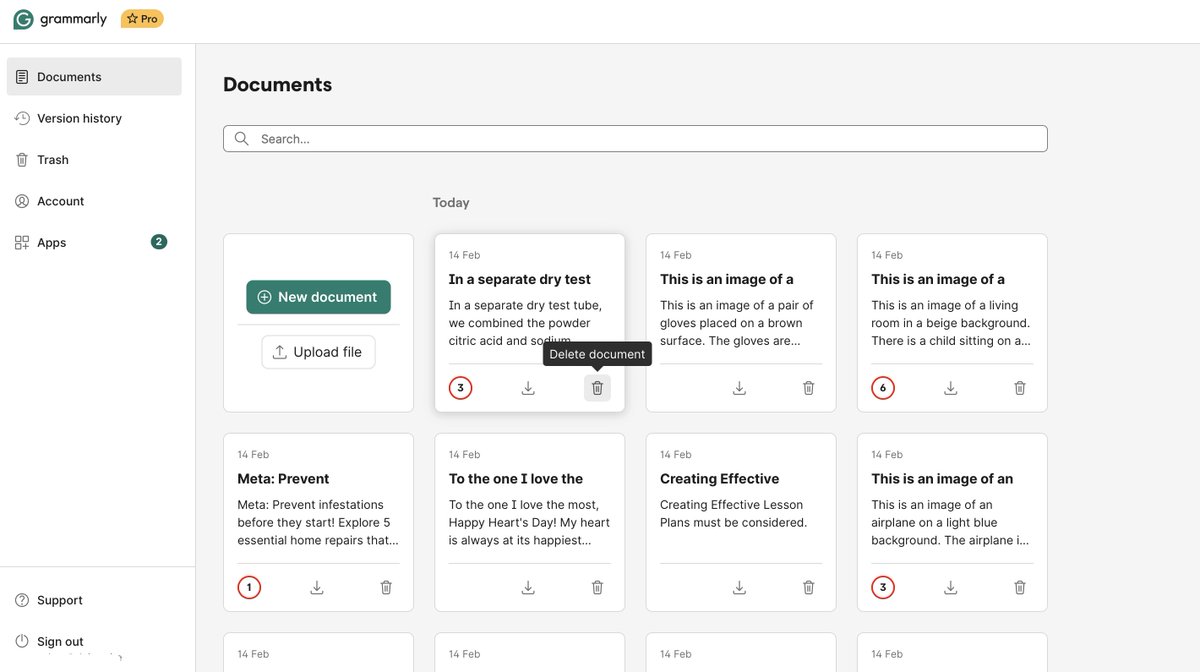
Task: Download the 'This is an image of a' gloves document
Action: tap(739, 388)
